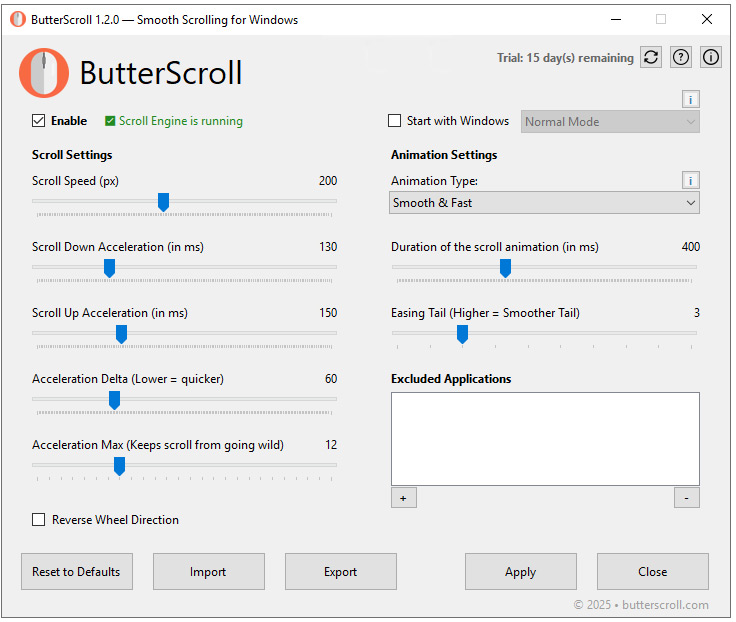The width and height of the screenshot is (736, 622).
Task: Open help via question mark icon
Action: click(681, 57)
